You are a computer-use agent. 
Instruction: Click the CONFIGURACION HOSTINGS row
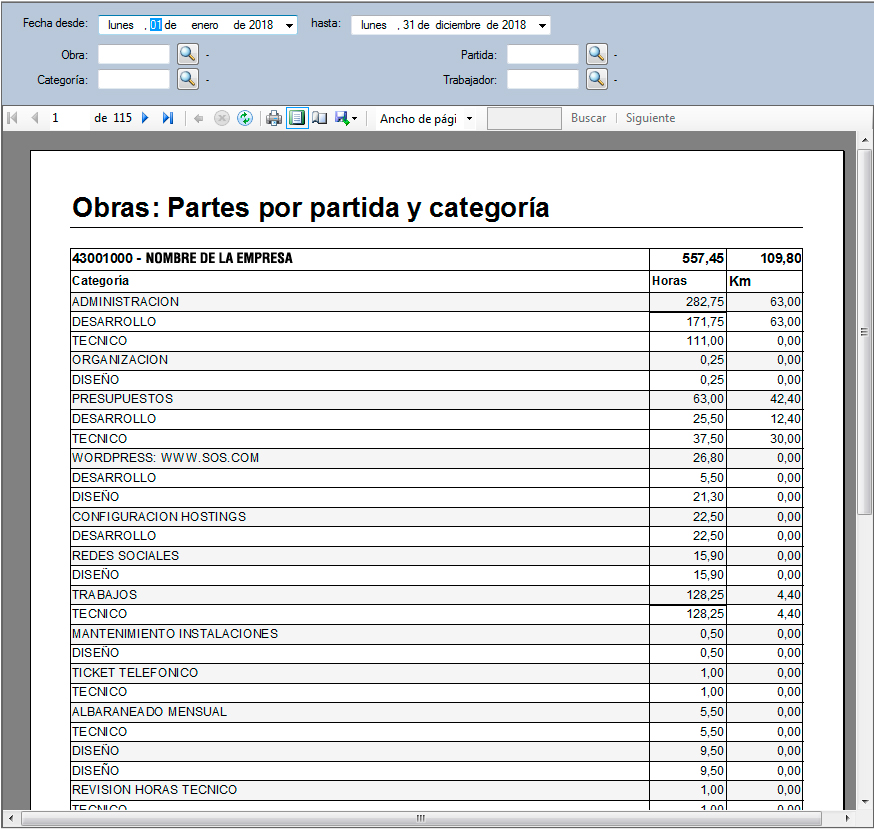pos(436,517)
